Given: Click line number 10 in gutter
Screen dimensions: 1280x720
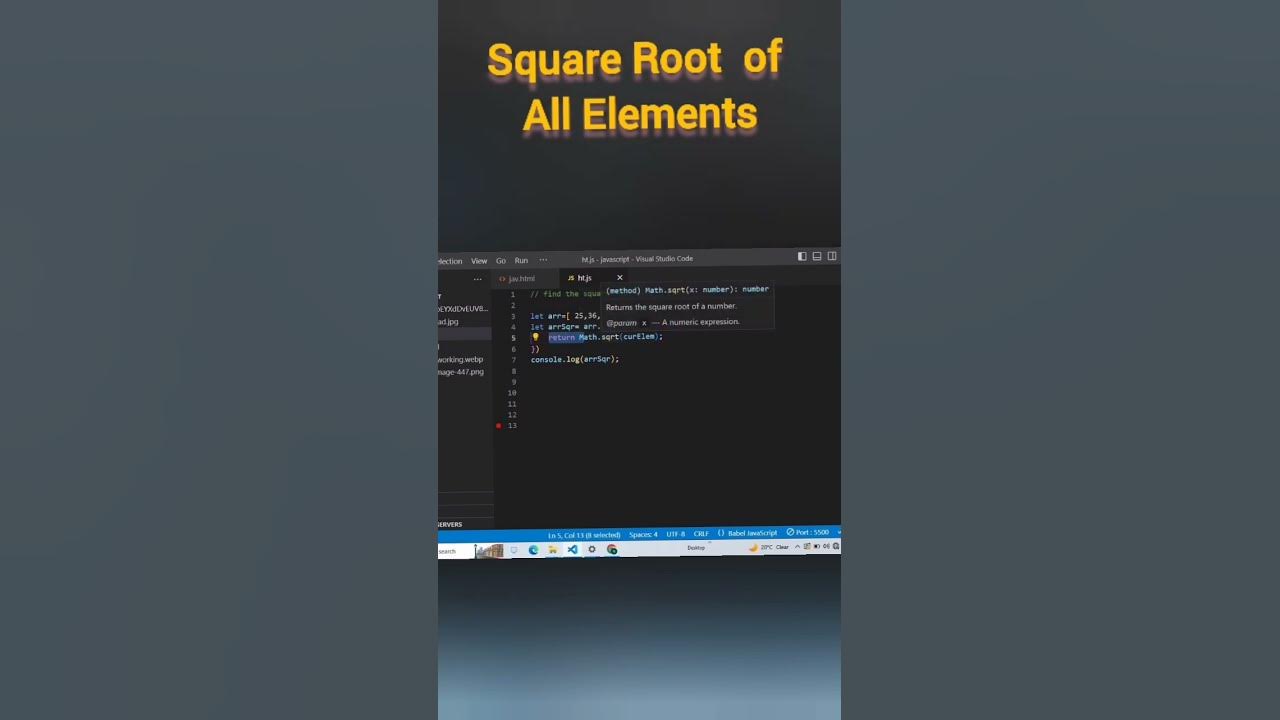Looking at the screenshot, I should point(512,393).
